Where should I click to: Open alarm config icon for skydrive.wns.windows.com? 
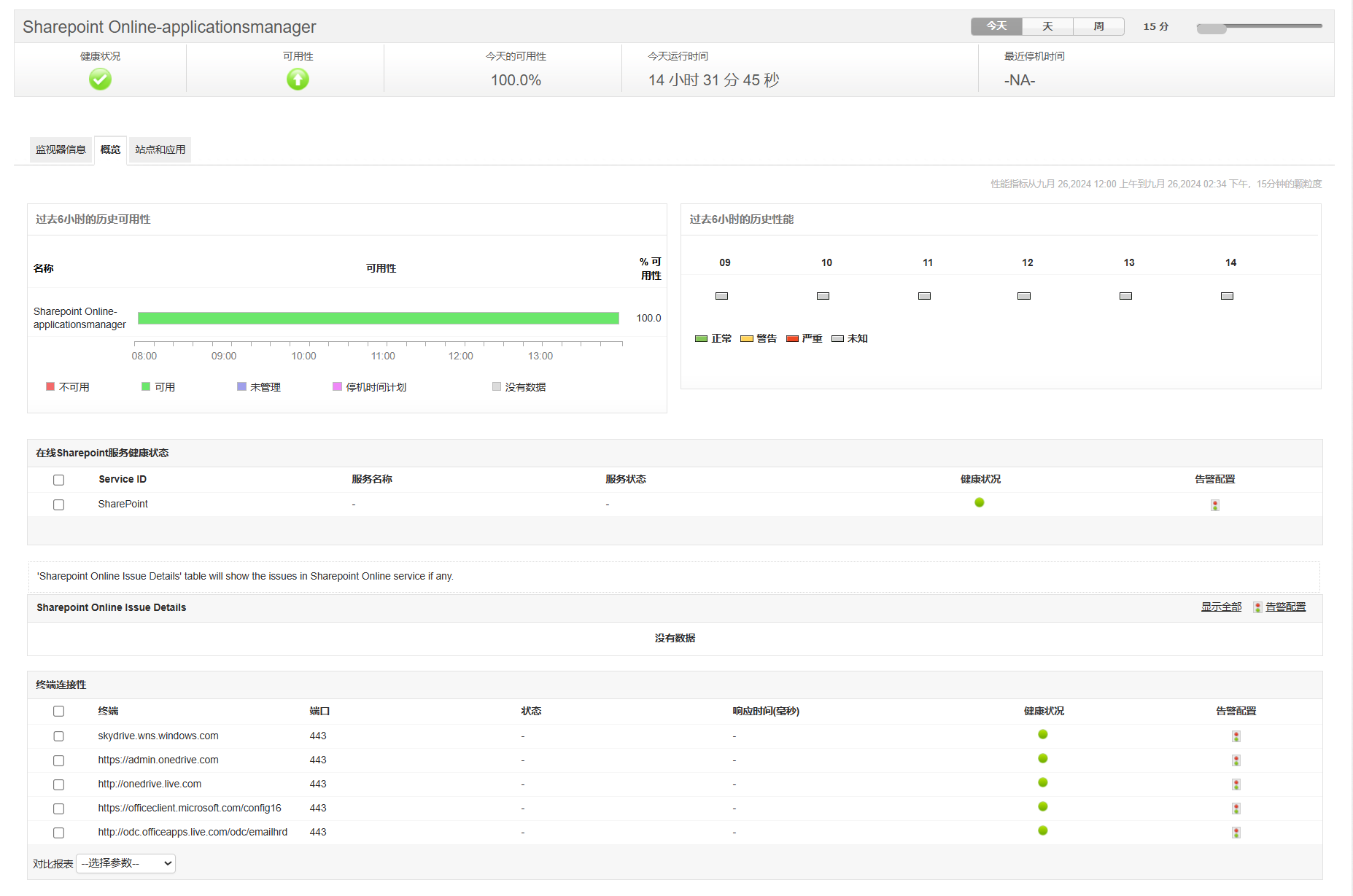(x=1236, y=736)
